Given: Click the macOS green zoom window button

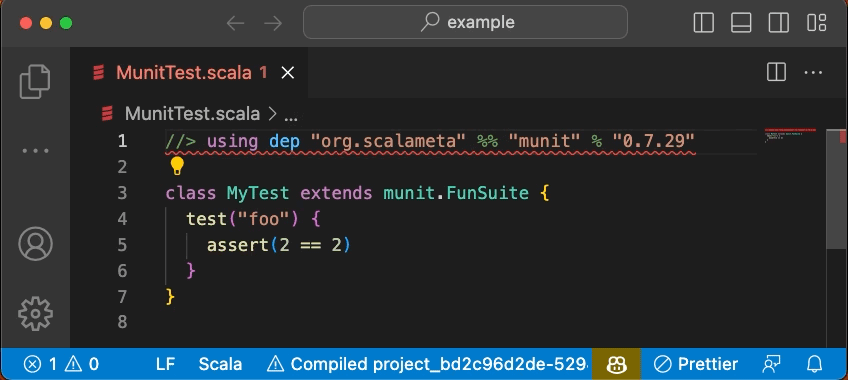Looking at the screenshot, I should click(x=65, y=23).
